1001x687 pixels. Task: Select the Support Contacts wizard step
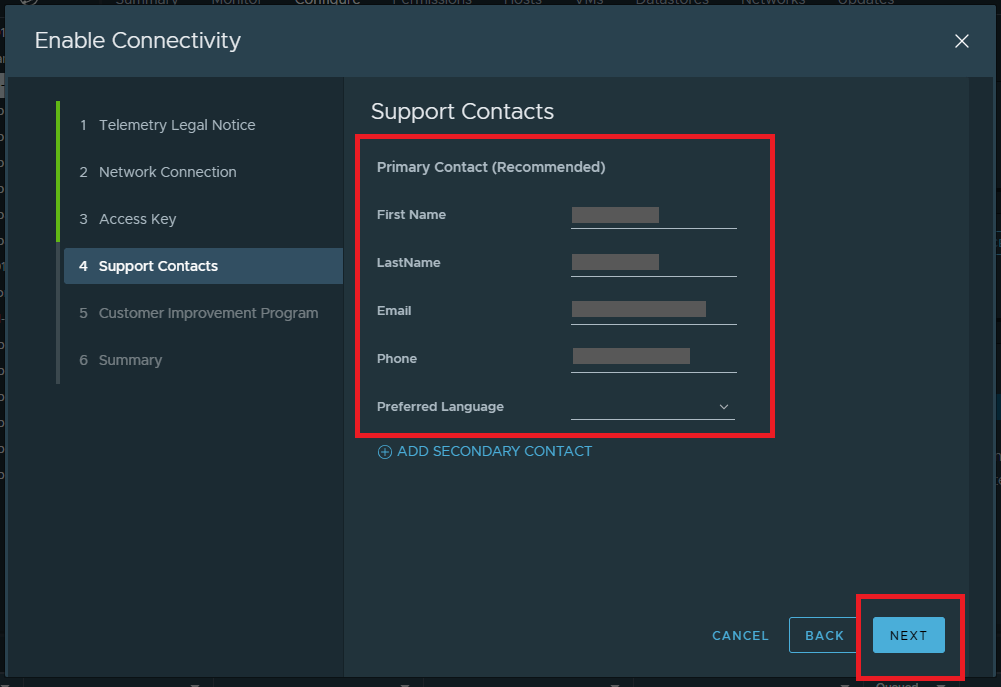coord(158,266)
